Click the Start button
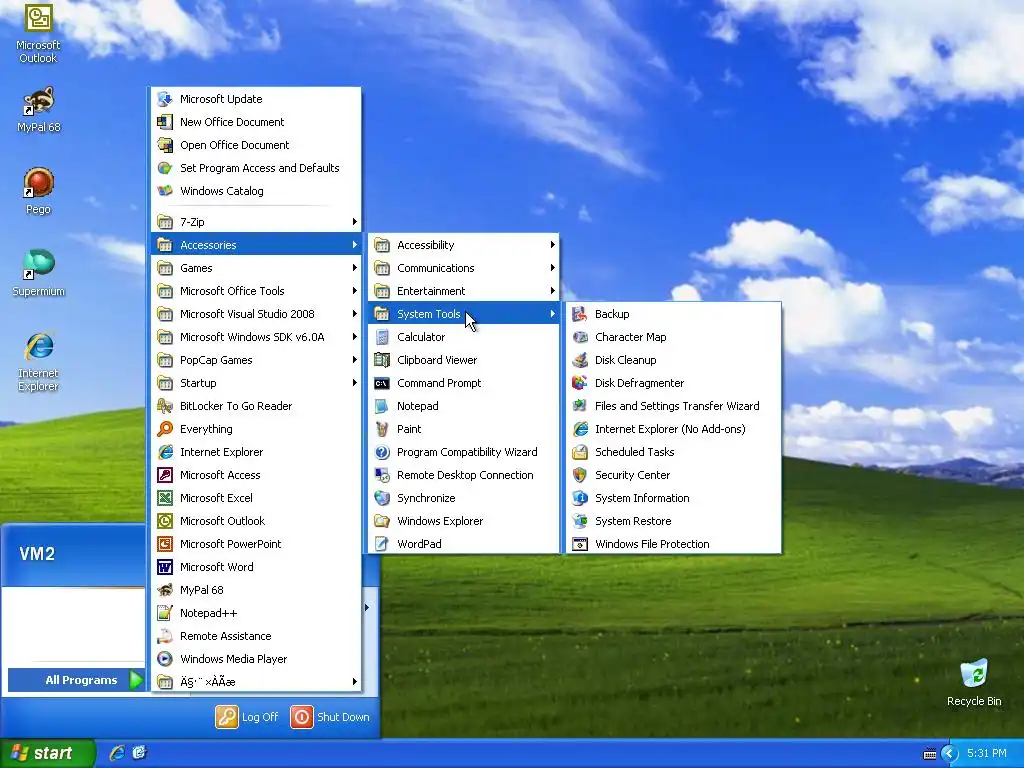1024x768 pixels. pyautogui.click(x=48, y=754)
